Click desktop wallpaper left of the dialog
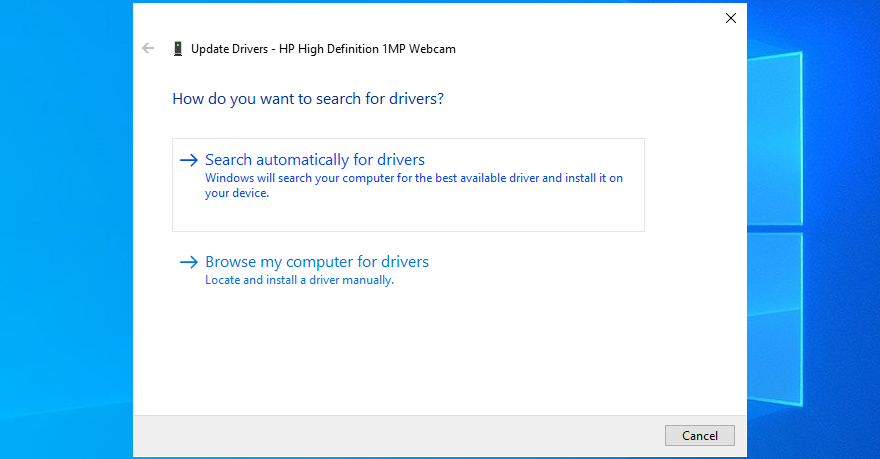The width and height of the screenshot is (880, 459). click(x=65, y=230)
